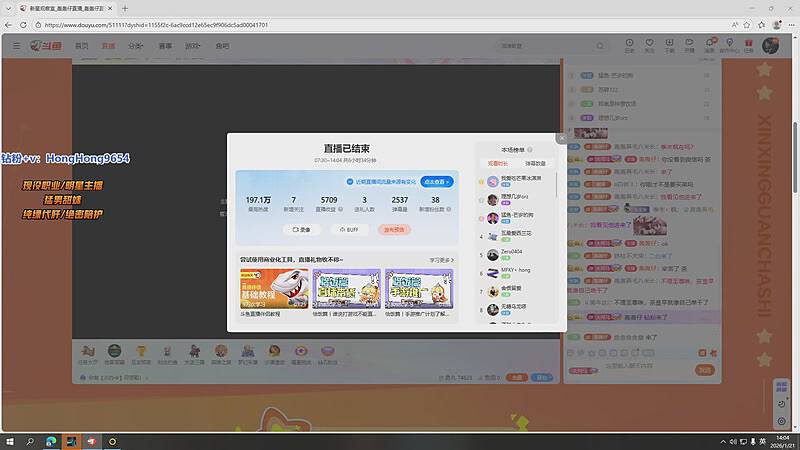The image size is (800, 450).
Task: Open the 赛事 nav item
Action: [x=165, y=46]
